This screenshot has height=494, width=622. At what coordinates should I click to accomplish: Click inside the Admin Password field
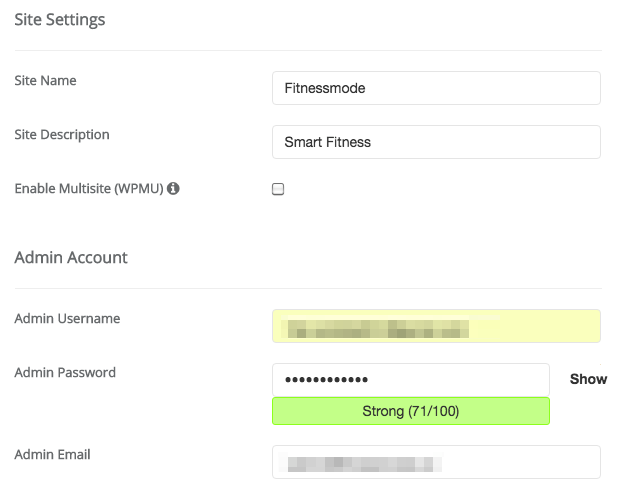click(x=411, y=380)
